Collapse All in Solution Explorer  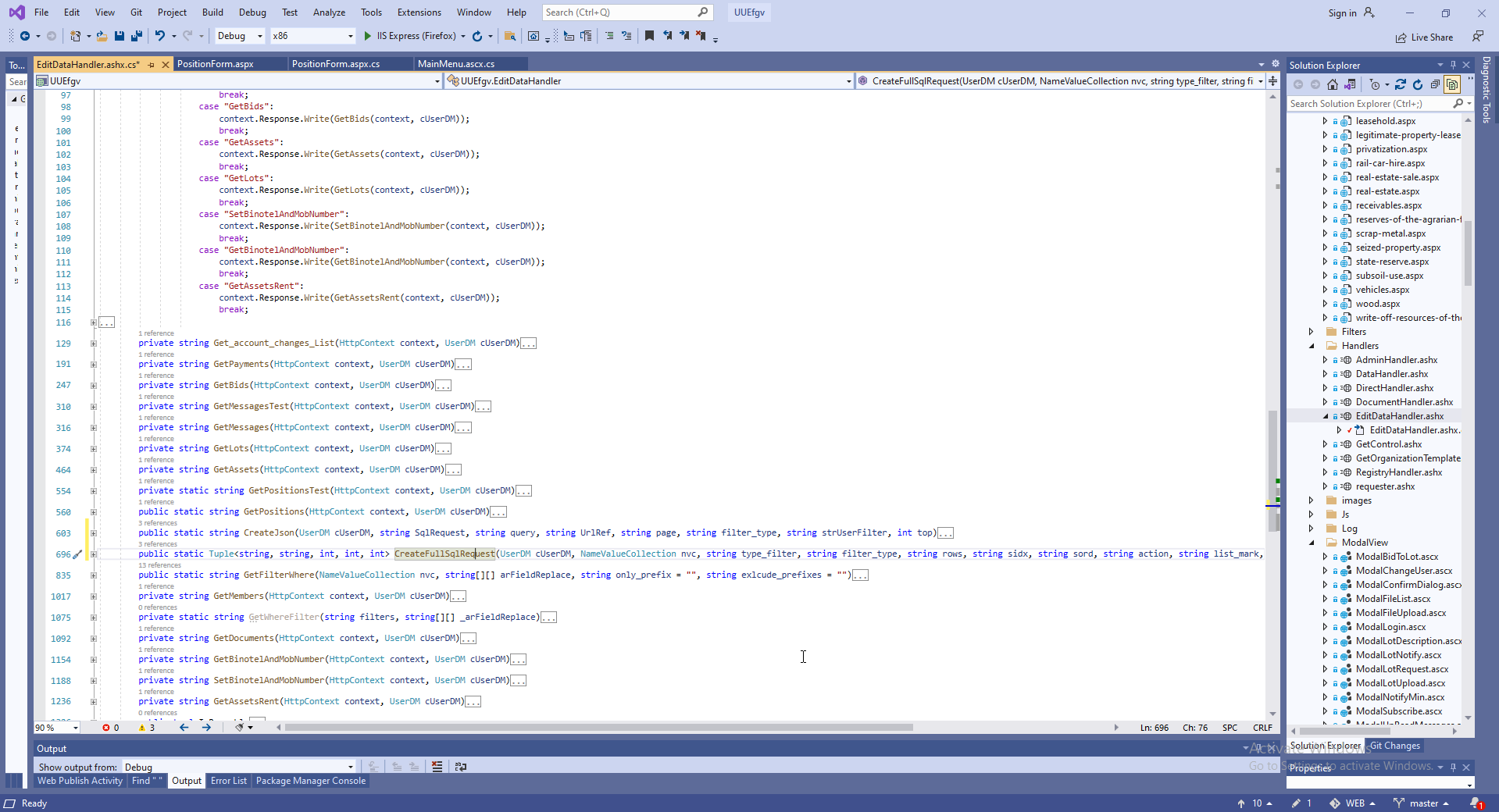[x=1435, y=84]
